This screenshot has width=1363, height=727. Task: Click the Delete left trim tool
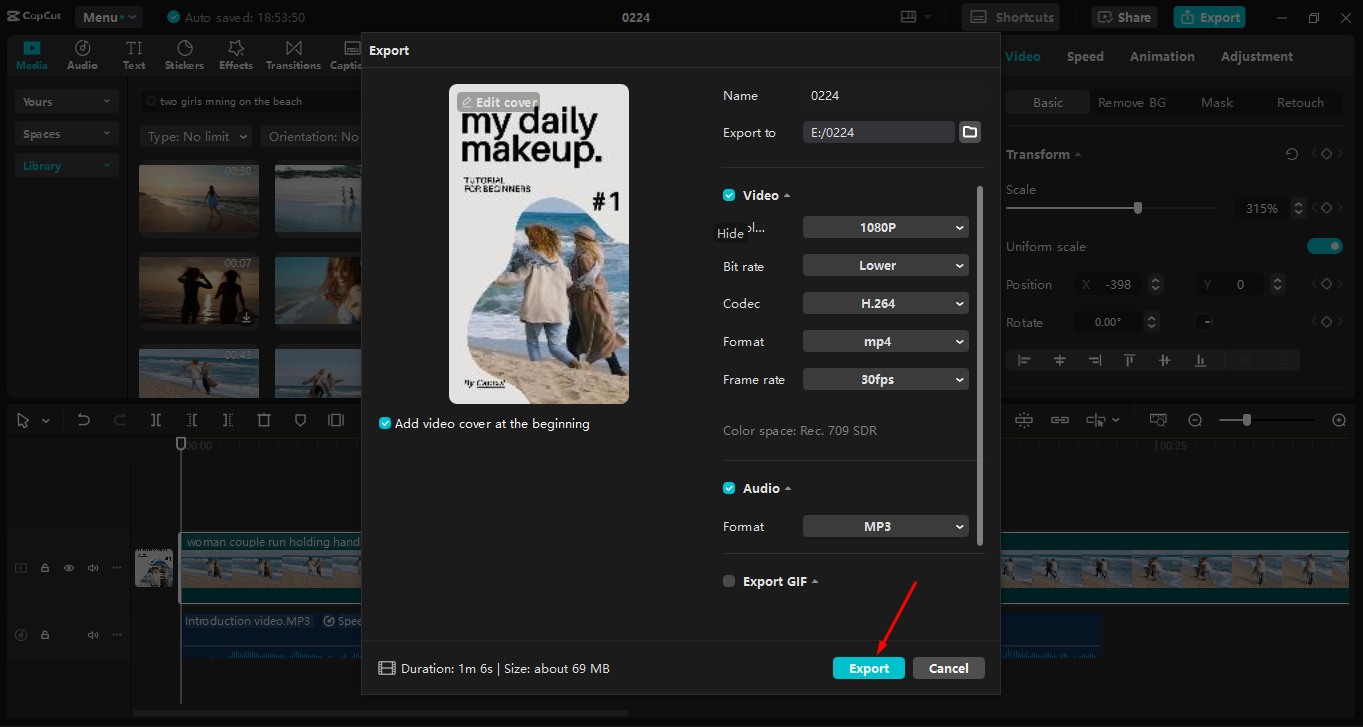(192, 420)
